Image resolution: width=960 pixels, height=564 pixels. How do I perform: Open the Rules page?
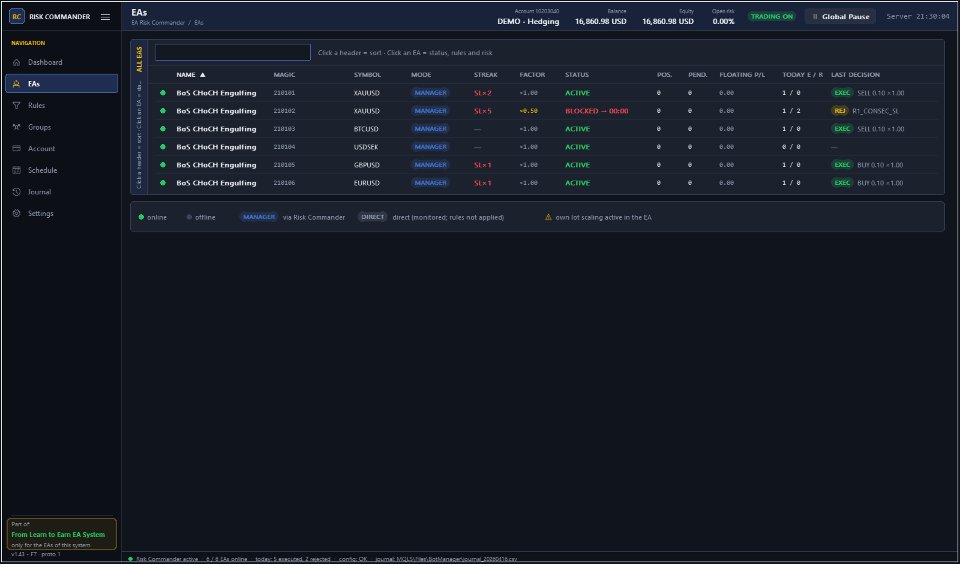point(61,105)
